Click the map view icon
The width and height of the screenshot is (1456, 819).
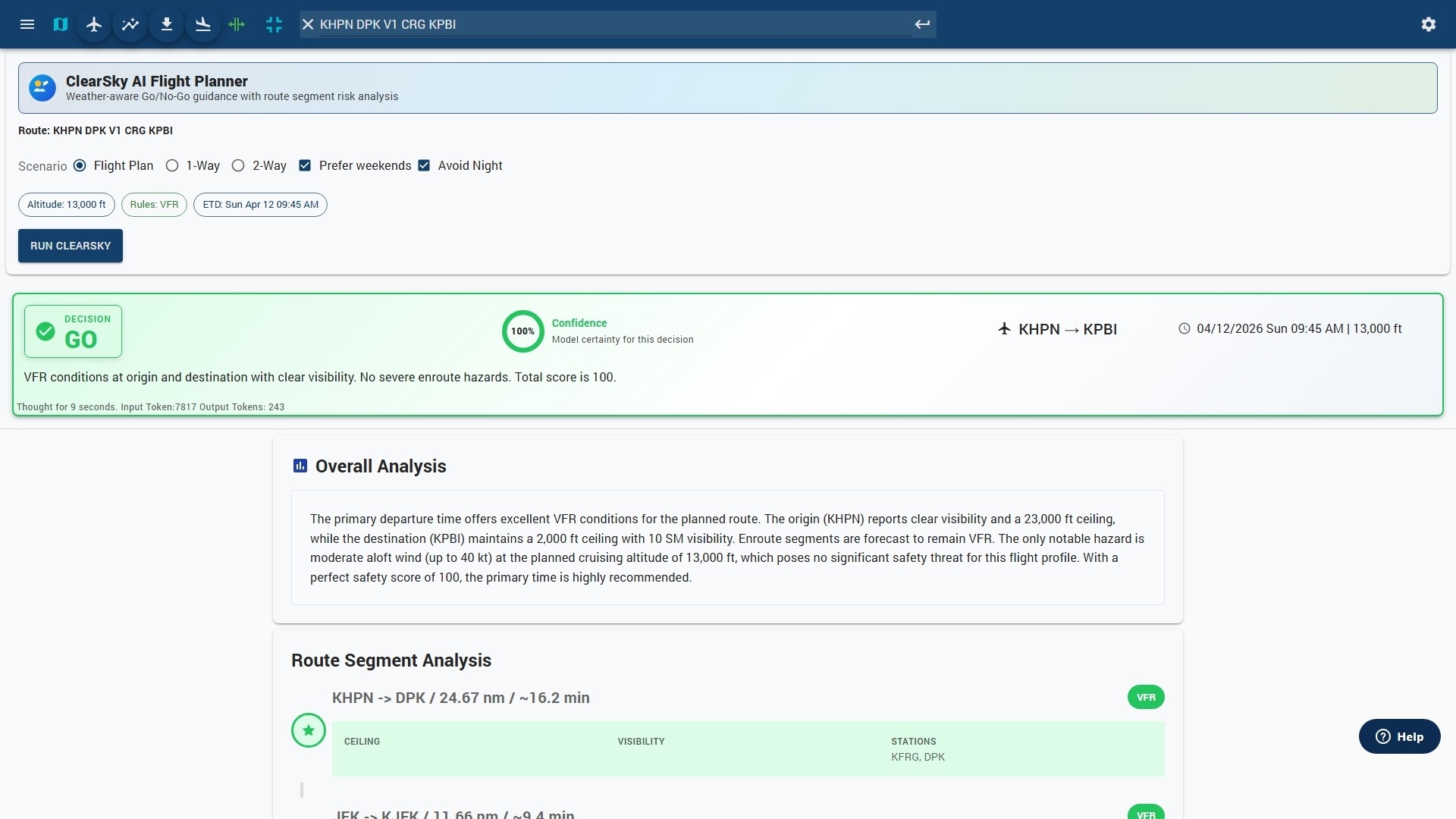coord(61,24)
